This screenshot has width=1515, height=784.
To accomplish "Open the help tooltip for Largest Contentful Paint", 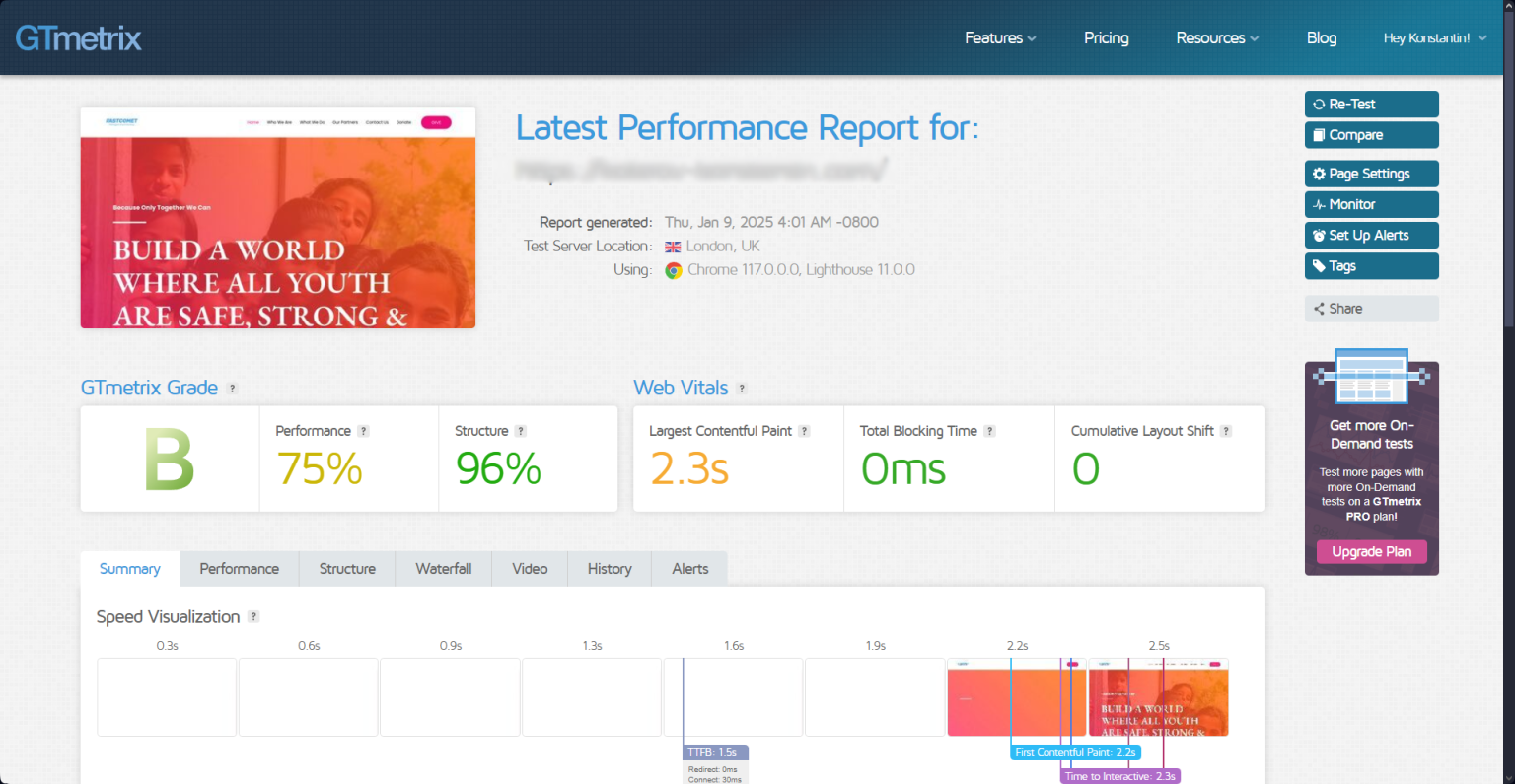I will (x=804, y=431).
